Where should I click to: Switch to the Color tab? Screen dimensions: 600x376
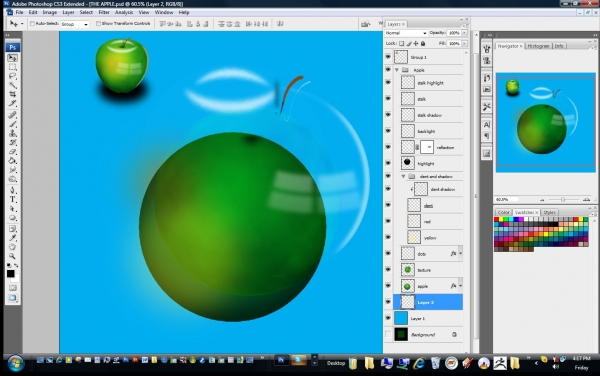point(503,212)
